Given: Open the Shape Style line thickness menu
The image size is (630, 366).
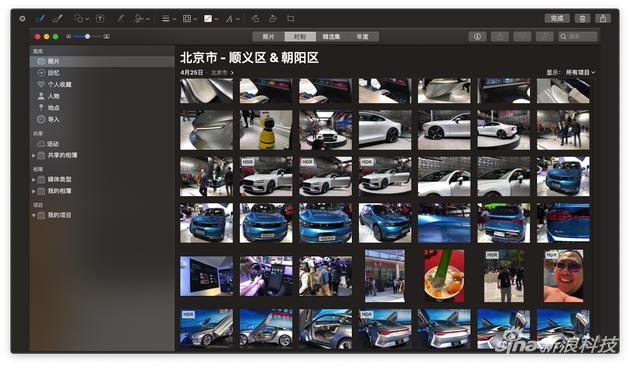Looking at the screenshot, I should point(168,18).
